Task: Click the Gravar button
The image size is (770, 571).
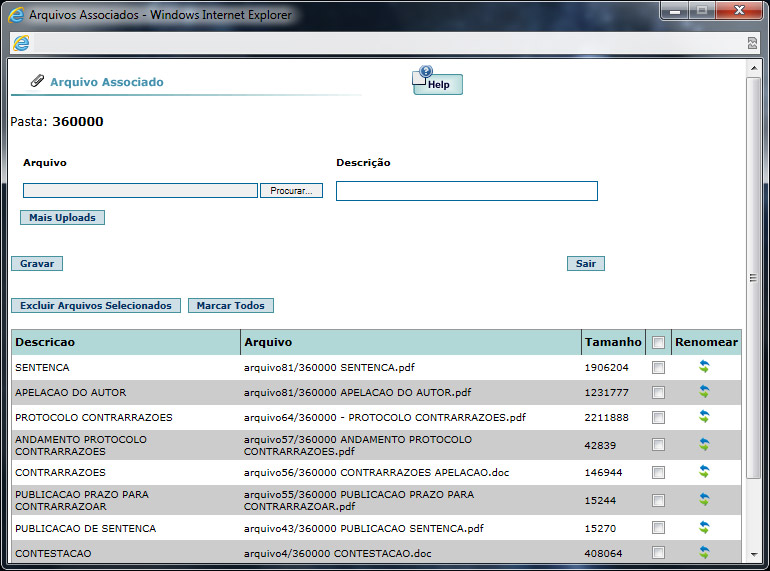Action: tap(37, 264)
